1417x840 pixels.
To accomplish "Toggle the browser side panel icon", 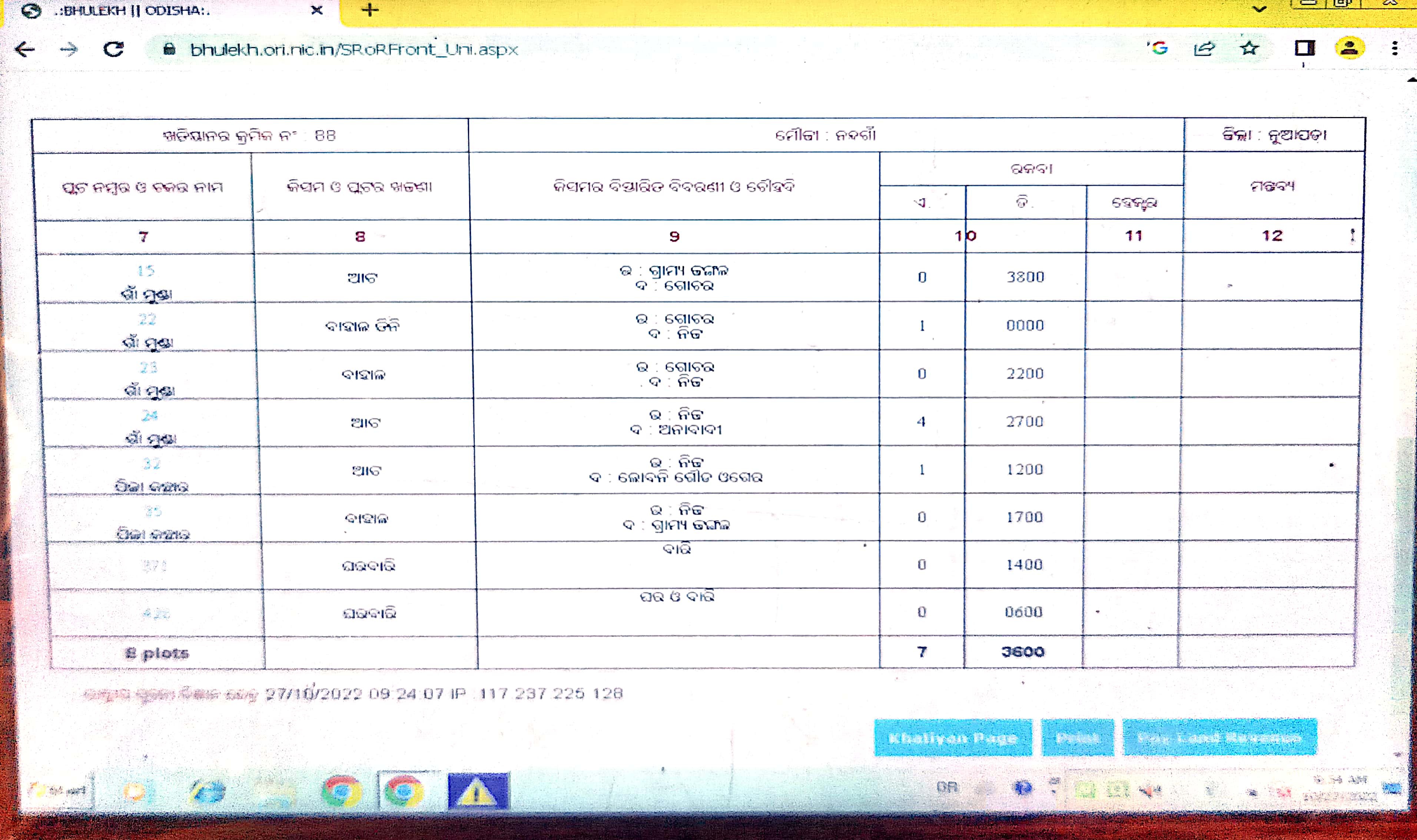I will [1305, 49].
